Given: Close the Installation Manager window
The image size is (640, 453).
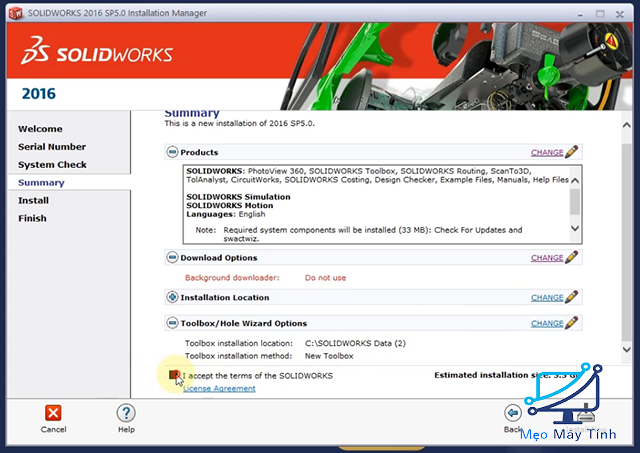Looking at the screenshot, I should click(620, 14).
